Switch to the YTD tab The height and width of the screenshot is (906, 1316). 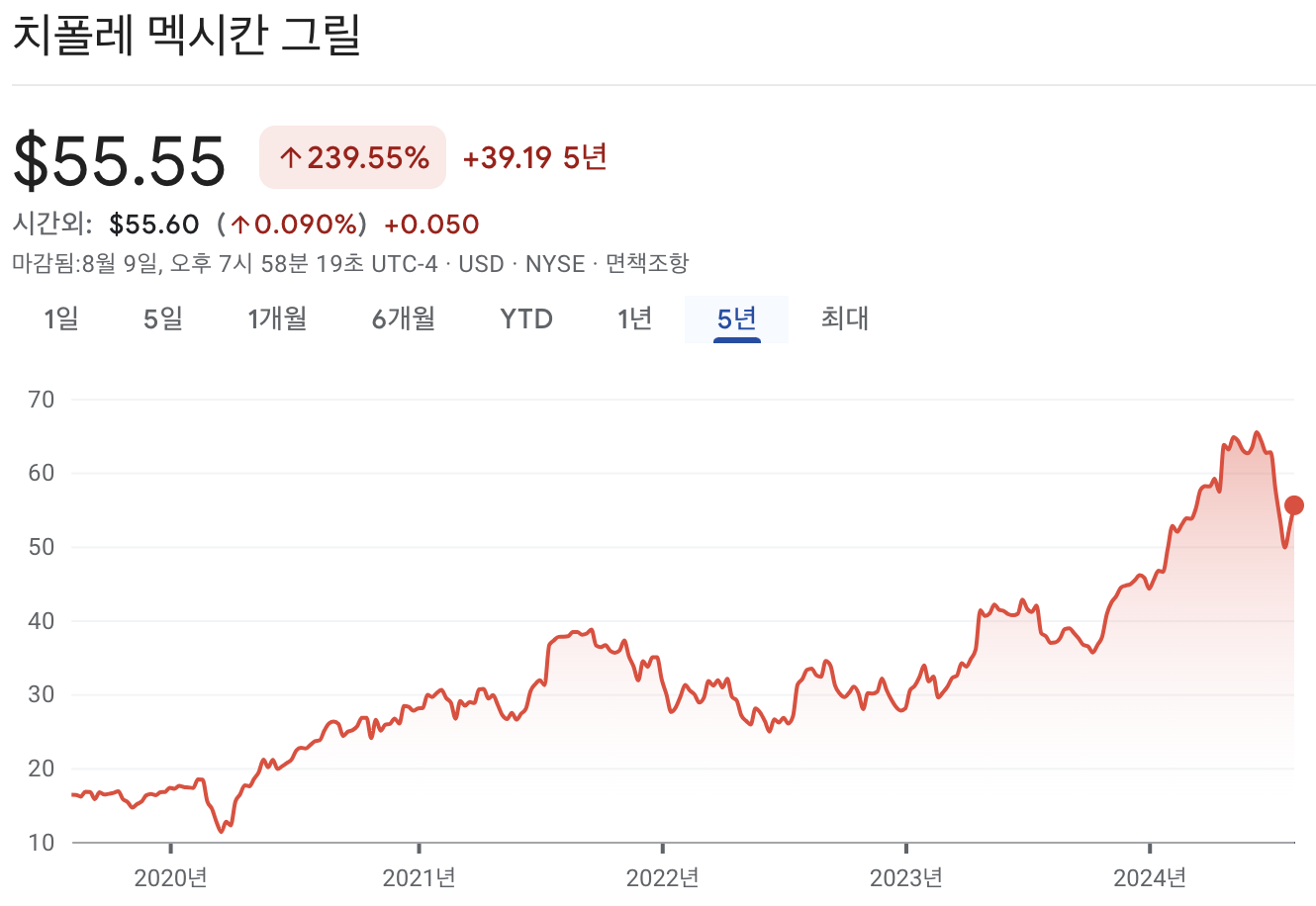tap(524, 318)
